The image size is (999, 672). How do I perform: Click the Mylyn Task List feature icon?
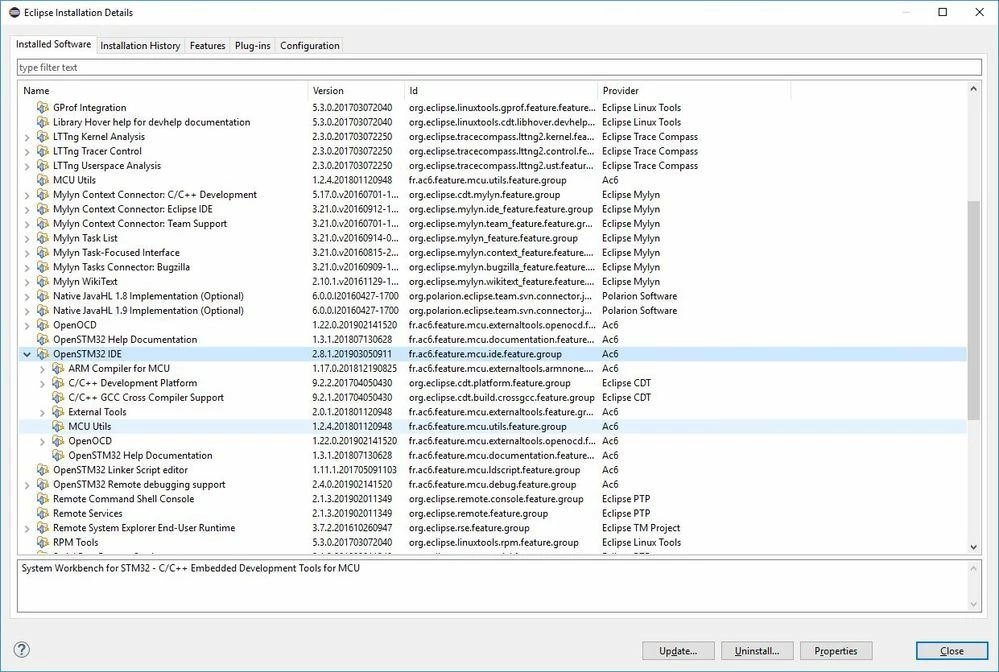click(x=43, y=238)
